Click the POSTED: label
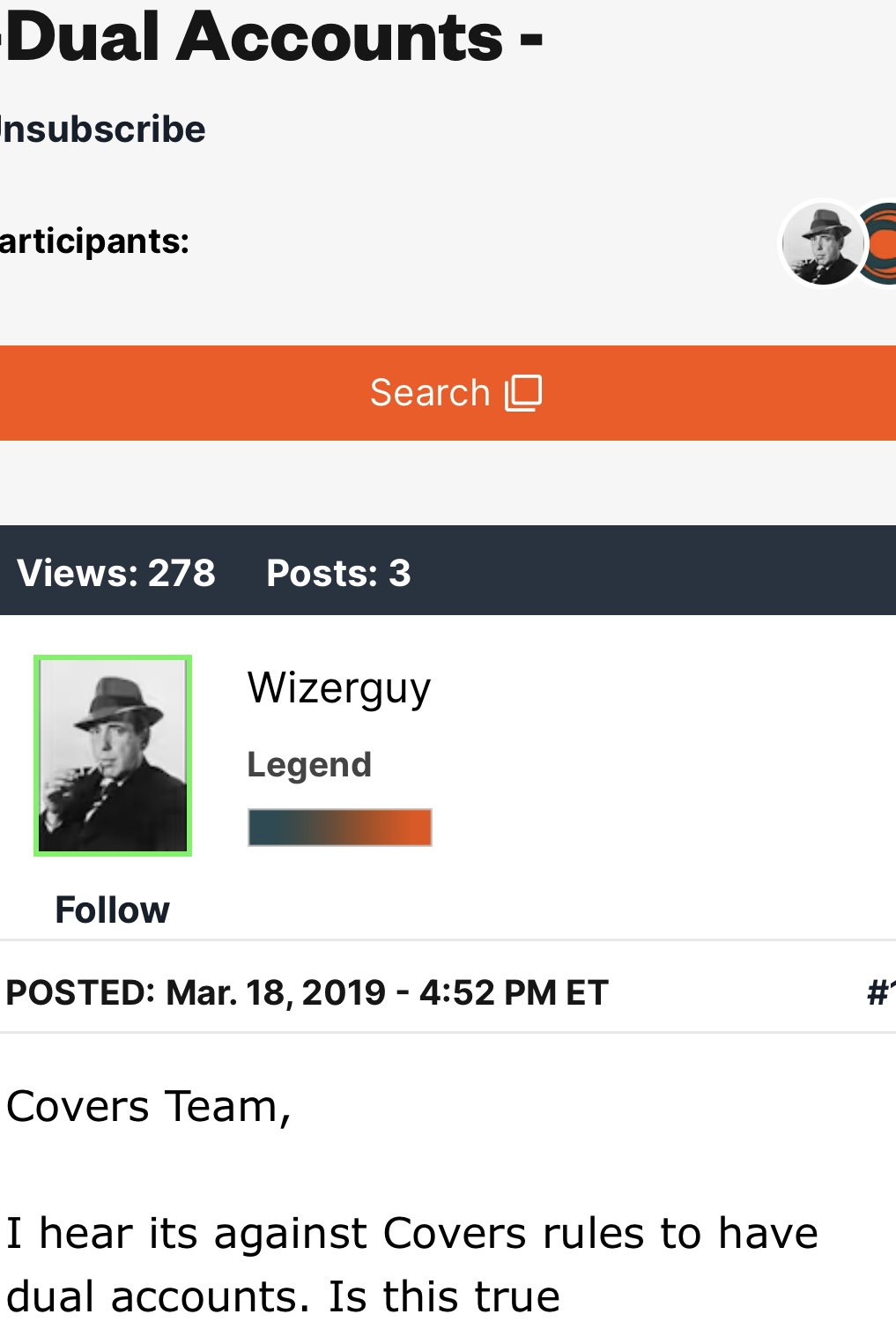 (80, 992)
